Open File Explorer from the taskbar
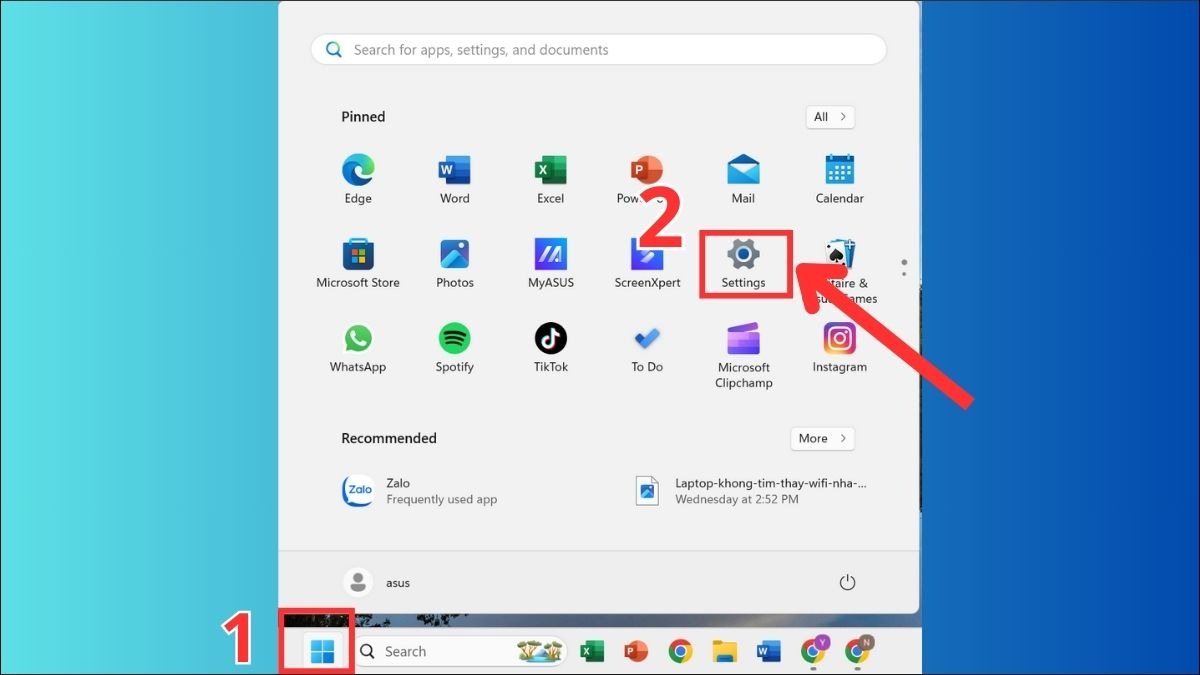Image resolution: width=1200 pixels, height=675 pixels. pos(724,652)
